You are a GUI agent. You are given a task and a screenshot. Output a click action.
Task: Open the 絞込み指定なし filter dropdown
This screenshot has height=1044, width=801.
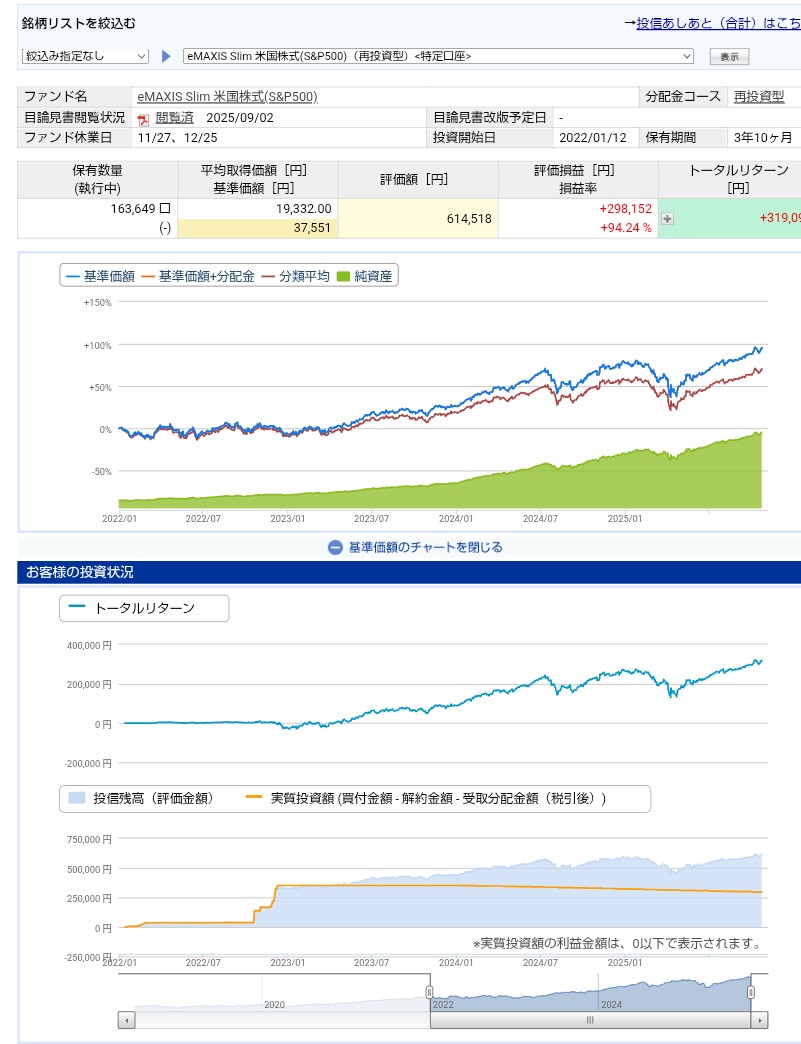85,56
